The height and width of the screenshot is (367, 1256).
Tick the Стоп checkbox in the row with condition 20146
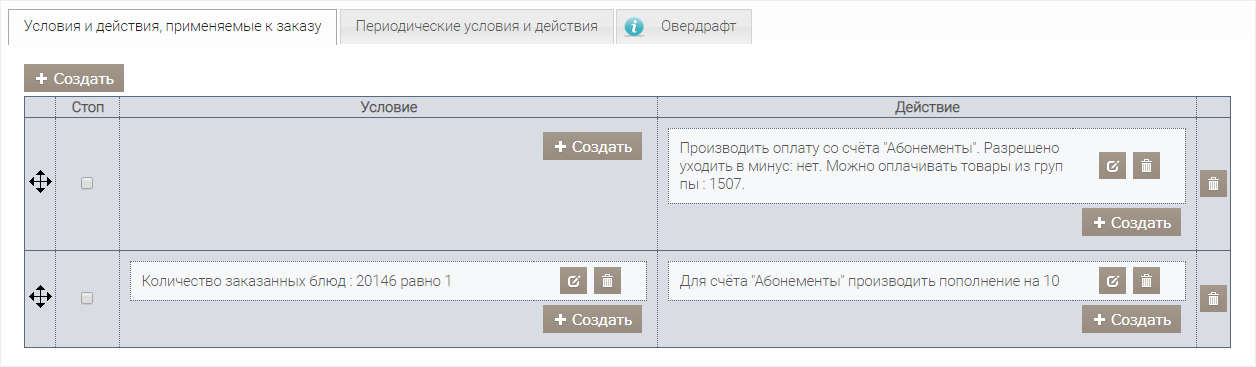[x=87, y=298]
